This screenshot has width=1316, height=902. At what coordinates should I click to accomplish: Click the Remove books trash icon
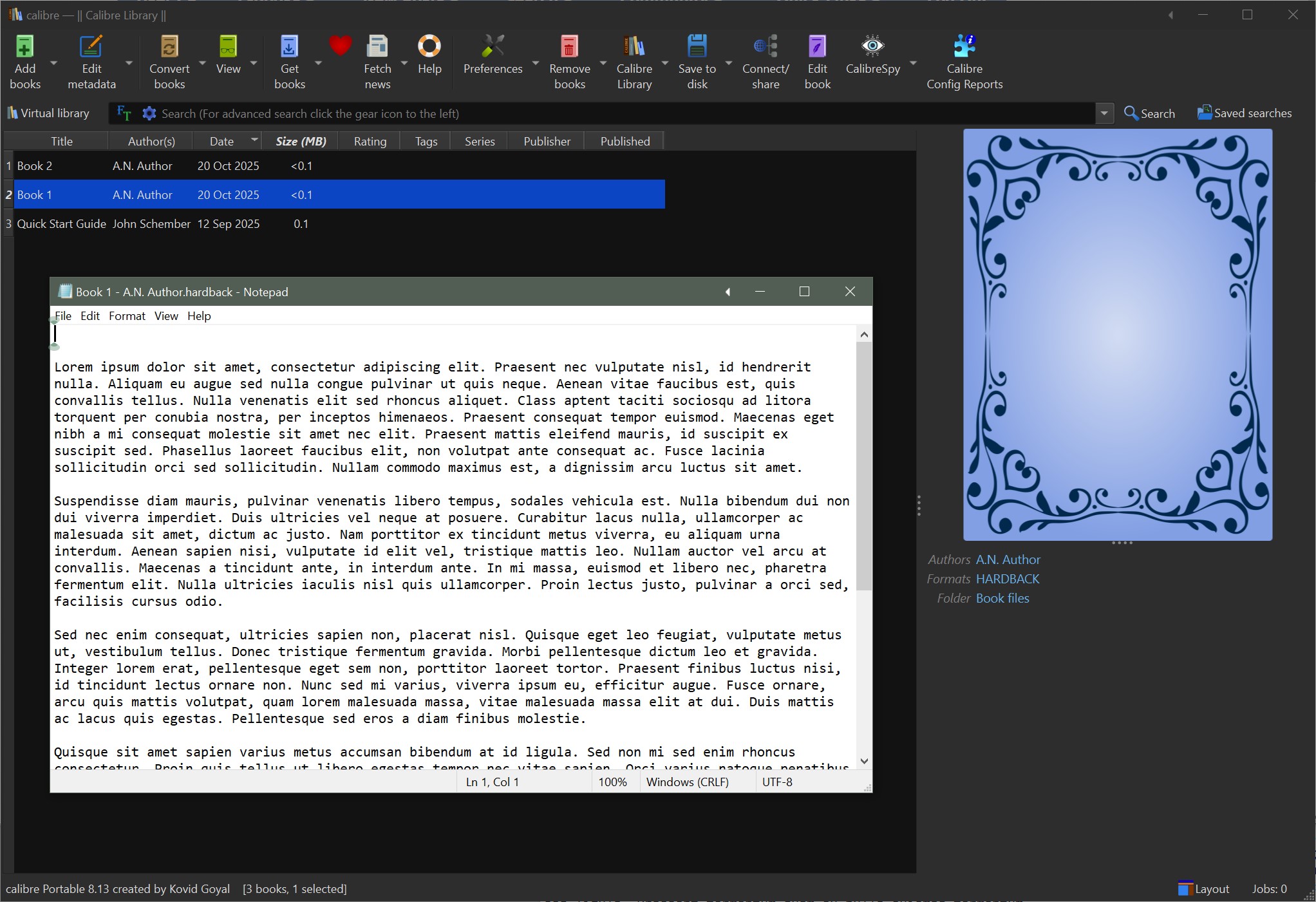pos(569,48)
